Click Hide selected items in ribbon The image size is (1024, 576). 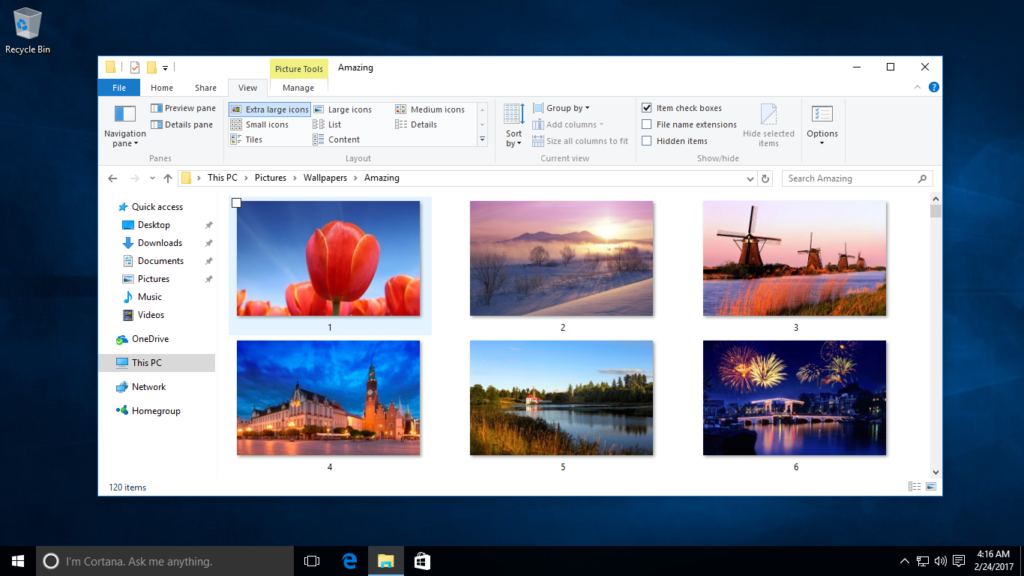[x=768, y=125]
